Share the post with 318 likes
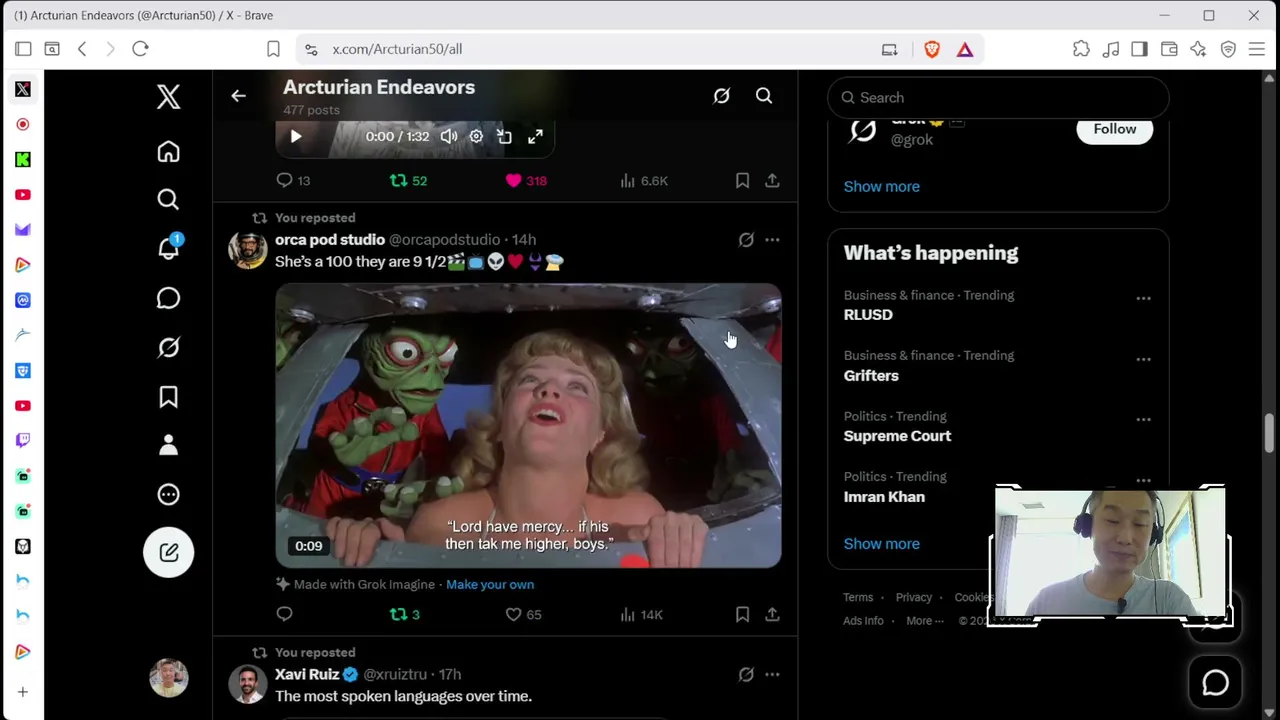 click(772, 181)
